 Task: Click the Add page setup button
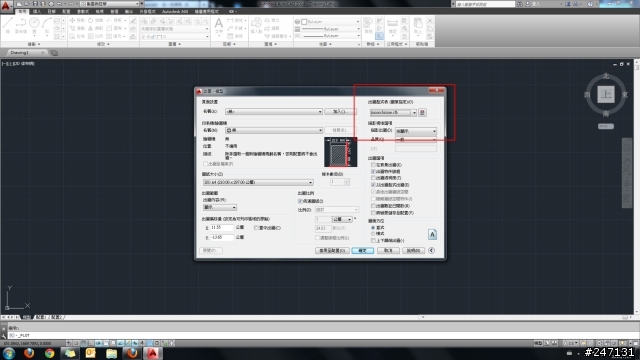tap(340, 111)
